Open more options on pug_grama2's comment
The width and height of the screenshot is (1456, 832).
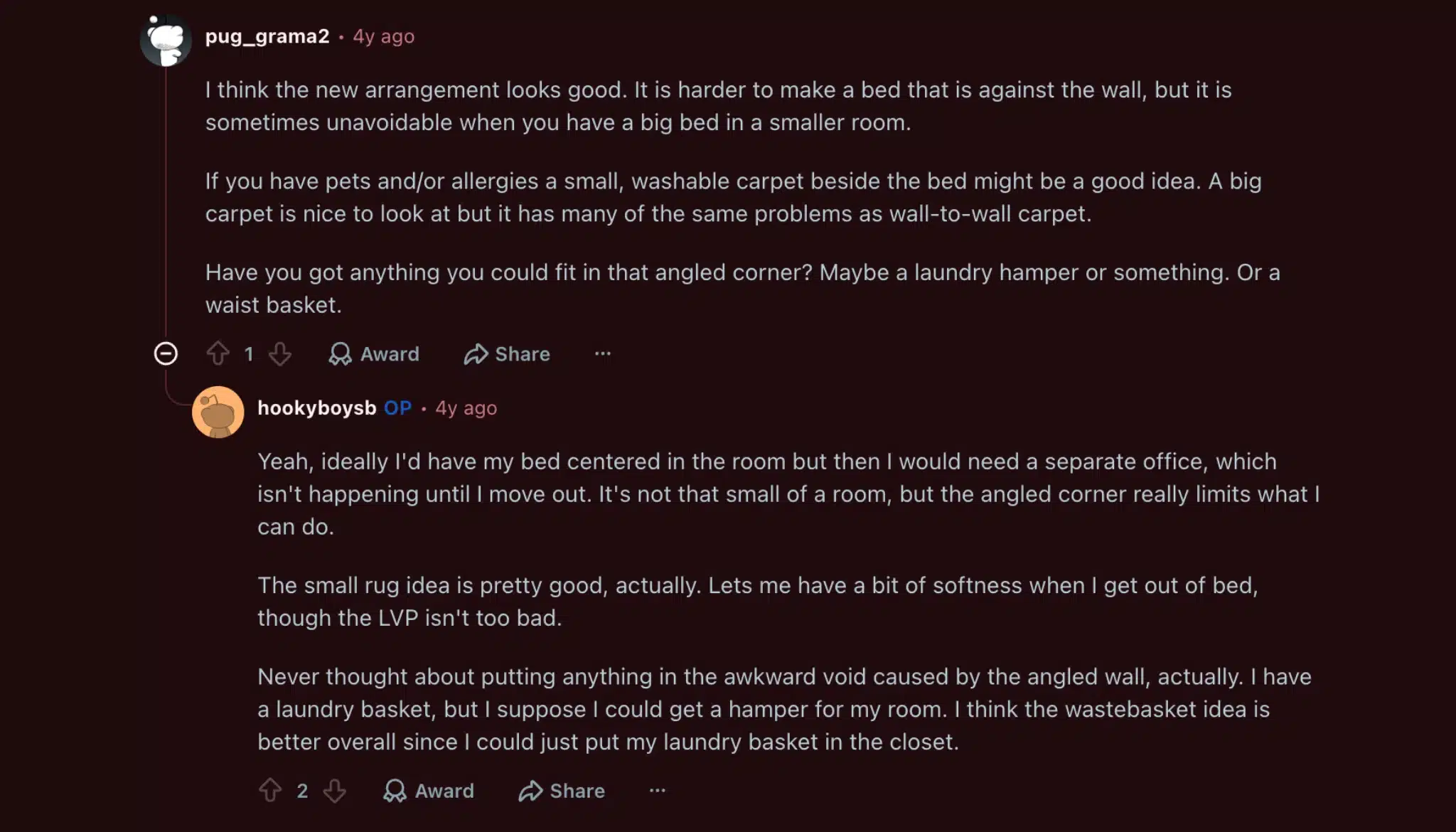tap(603, 353)
